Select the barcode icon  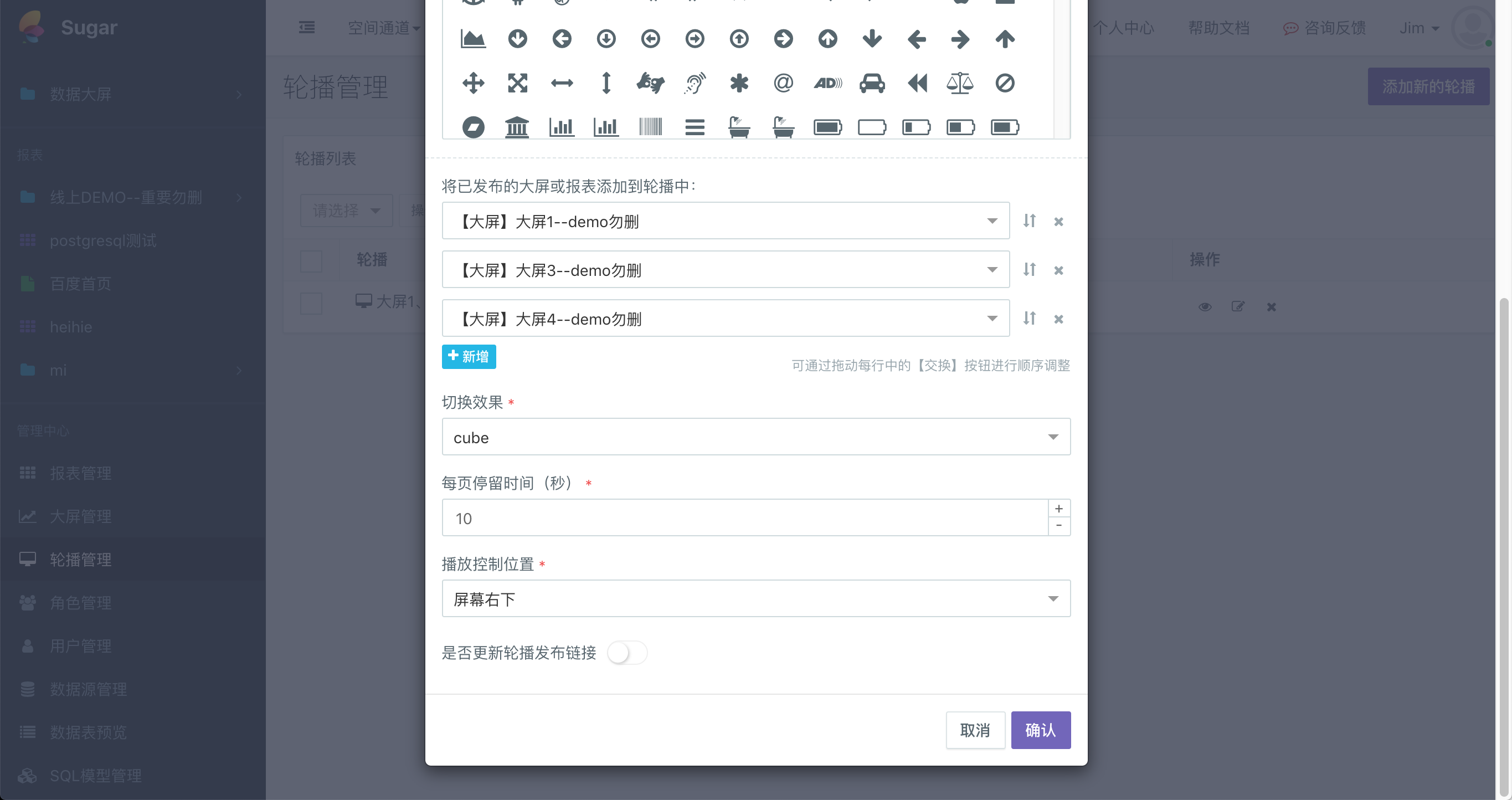click(x=650, y=127)
